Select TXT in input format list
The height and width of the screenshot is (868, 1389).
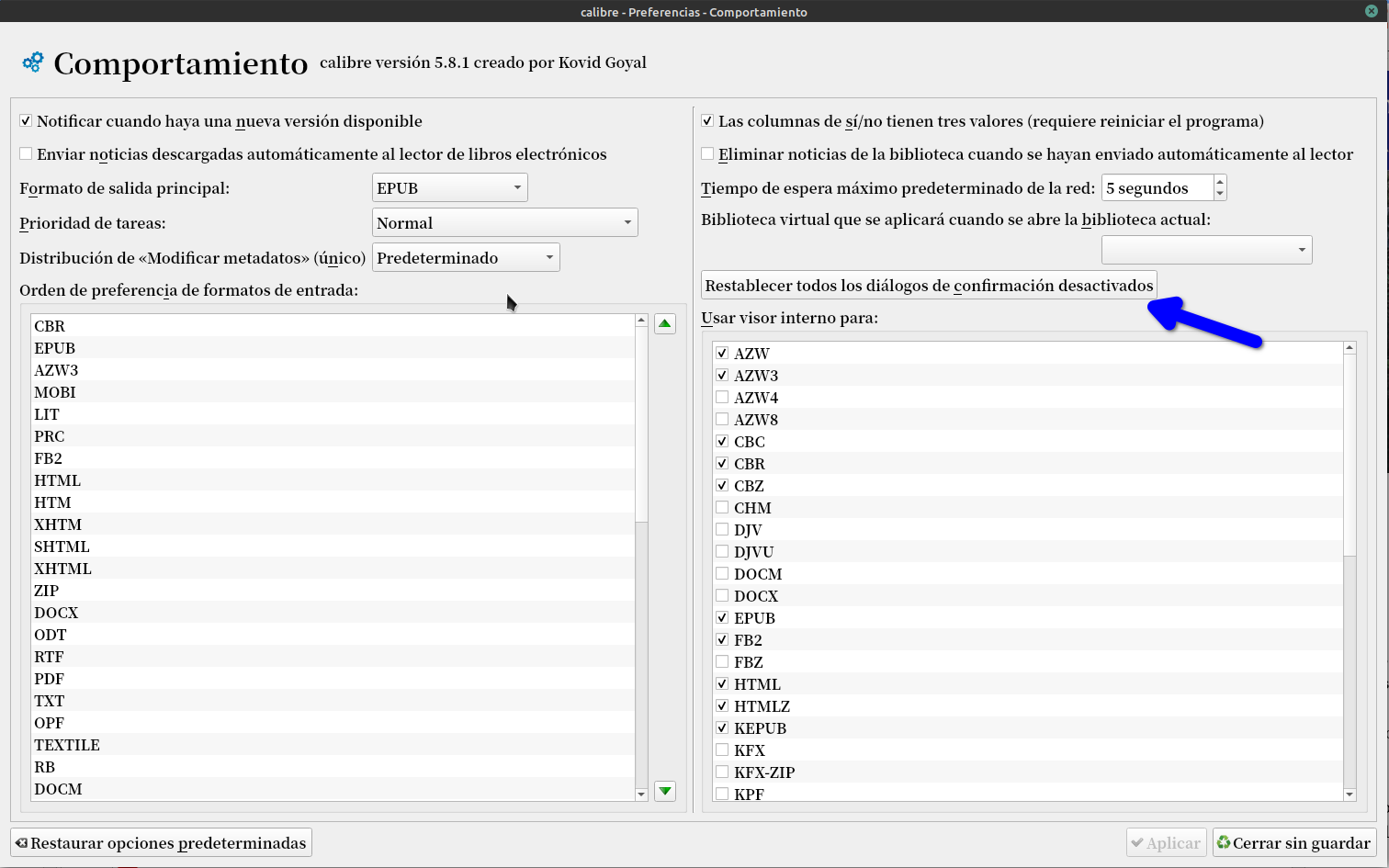333,701
